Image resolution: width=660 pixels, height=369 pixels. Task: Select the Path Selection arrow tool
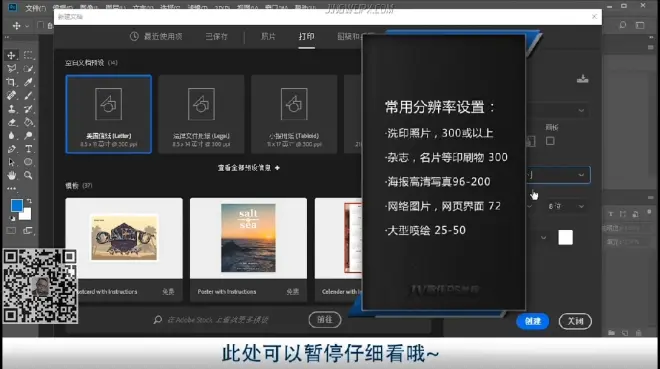[x=11, y=162]
